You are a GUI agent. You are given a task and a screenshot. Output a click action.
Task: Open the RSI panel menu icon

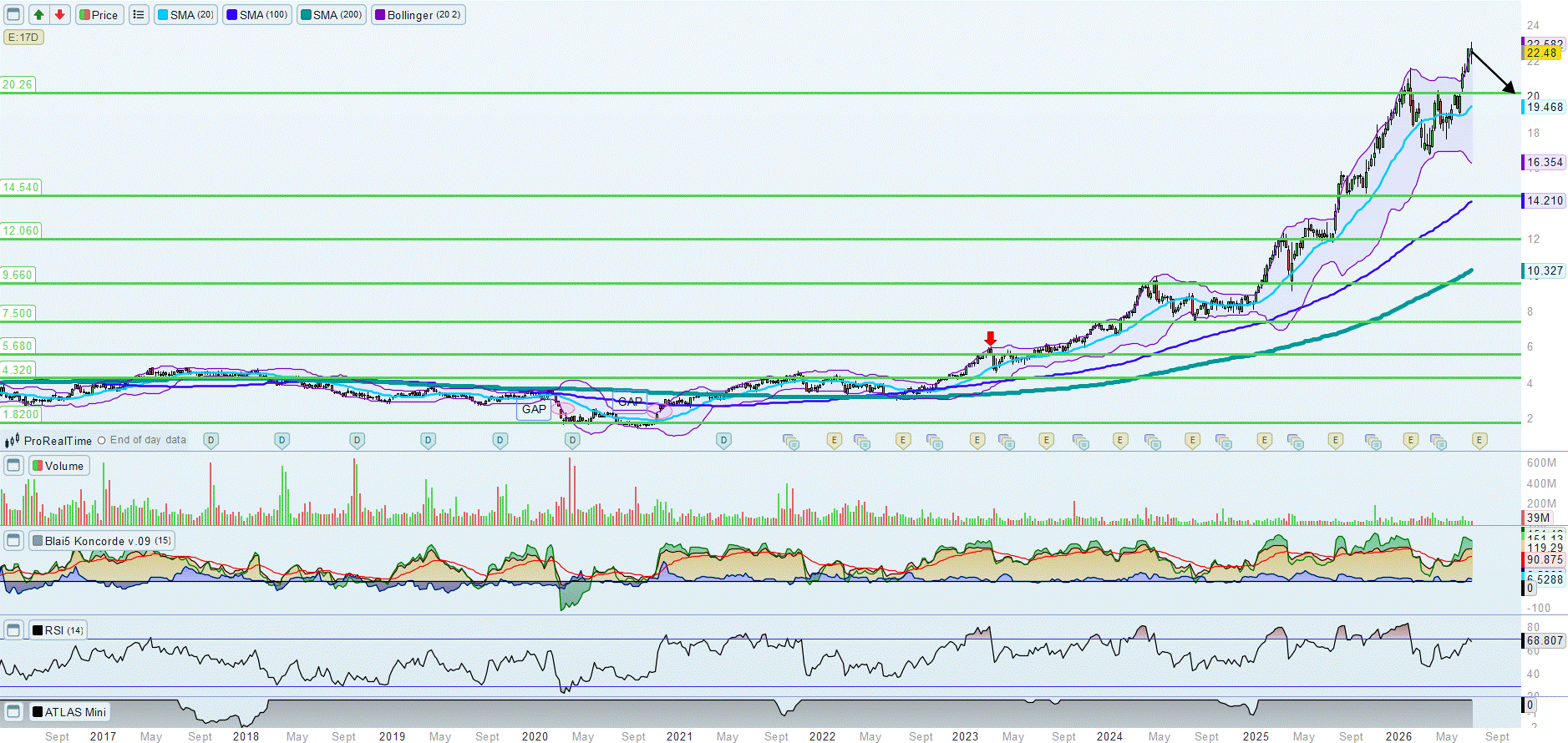tap(13, 629)
